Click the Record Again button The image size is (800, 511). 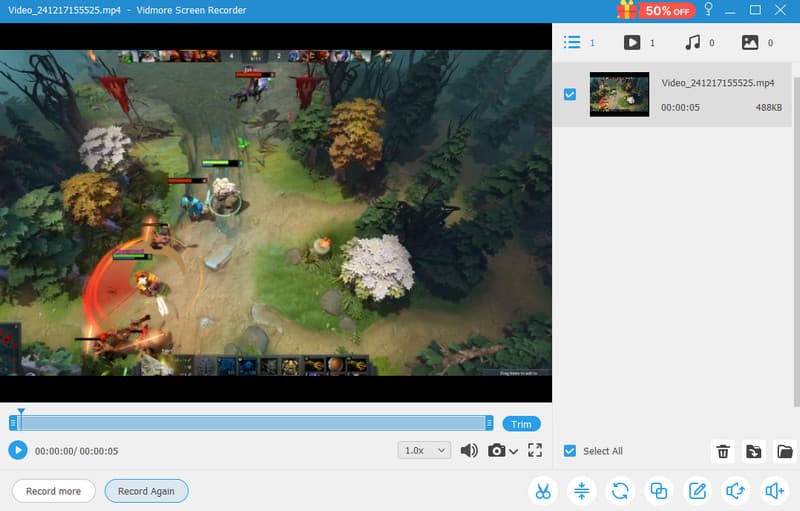tap(146, 491)
